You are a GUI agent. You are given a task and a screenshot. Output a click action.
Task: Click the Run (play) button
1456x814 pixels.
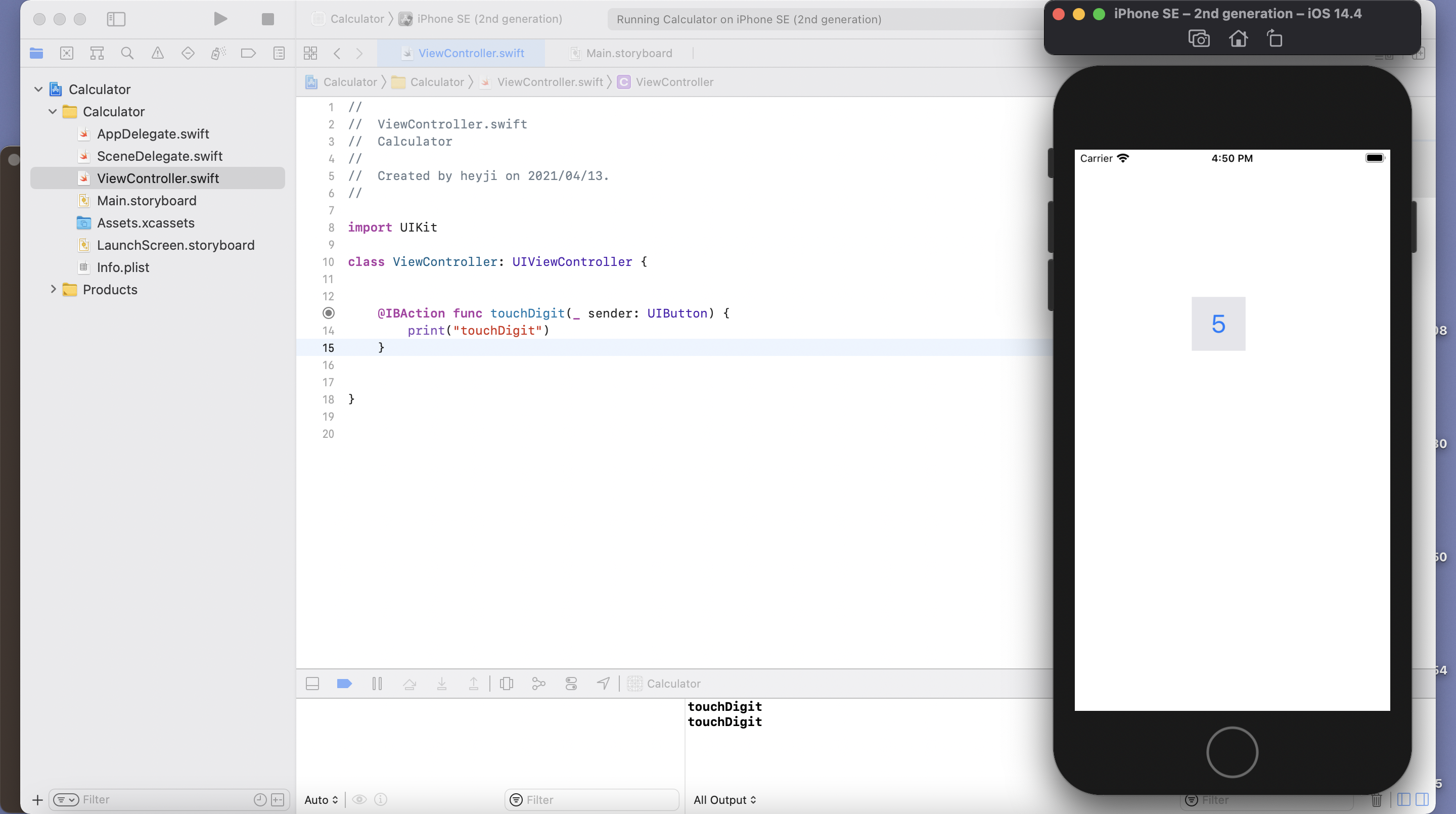pos(220,19)
